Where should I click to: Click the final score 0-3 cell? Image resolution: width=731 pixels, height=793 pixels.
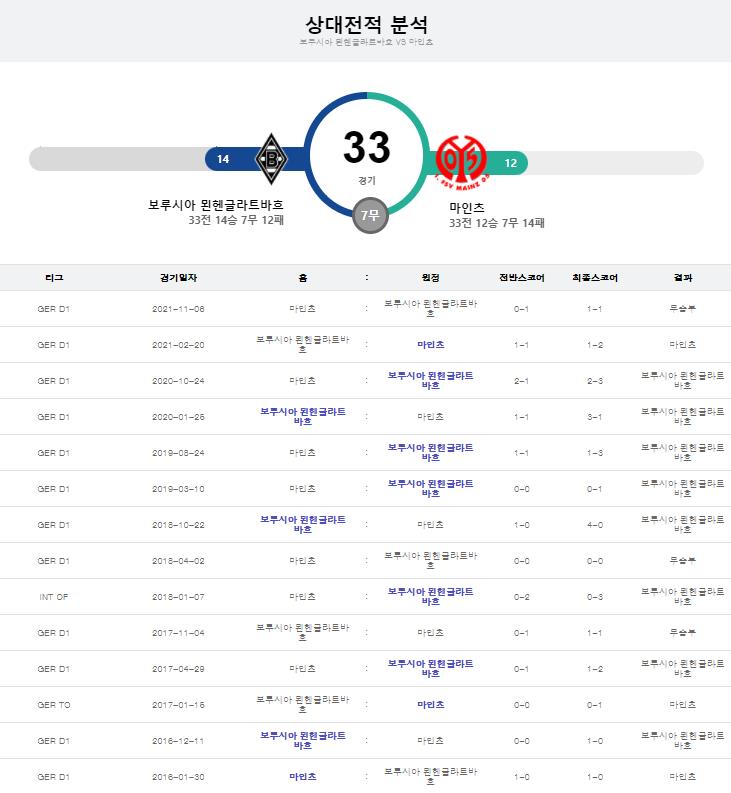[595, 597]
